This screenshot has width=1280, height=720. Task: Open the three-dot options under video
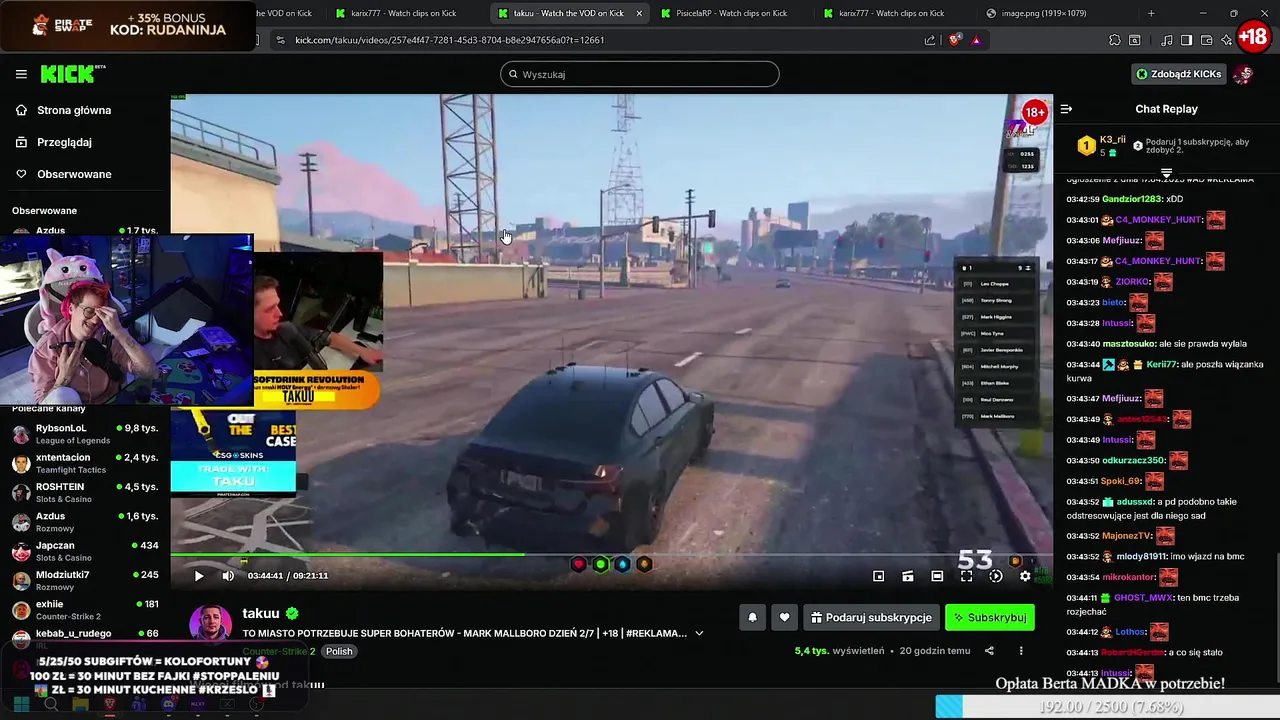pyautogui.click(x=1021, y=651)
